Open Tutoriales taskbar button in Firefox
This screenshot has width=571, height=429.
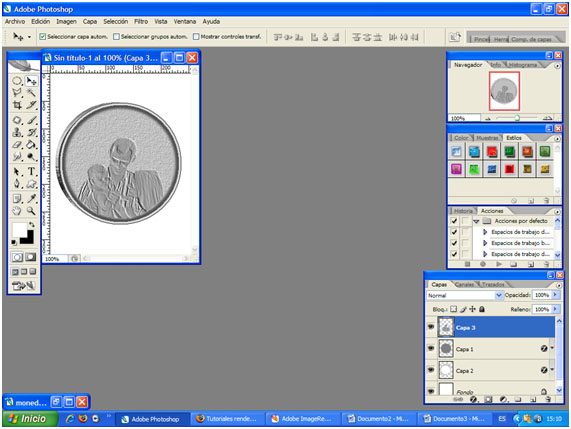227,419
